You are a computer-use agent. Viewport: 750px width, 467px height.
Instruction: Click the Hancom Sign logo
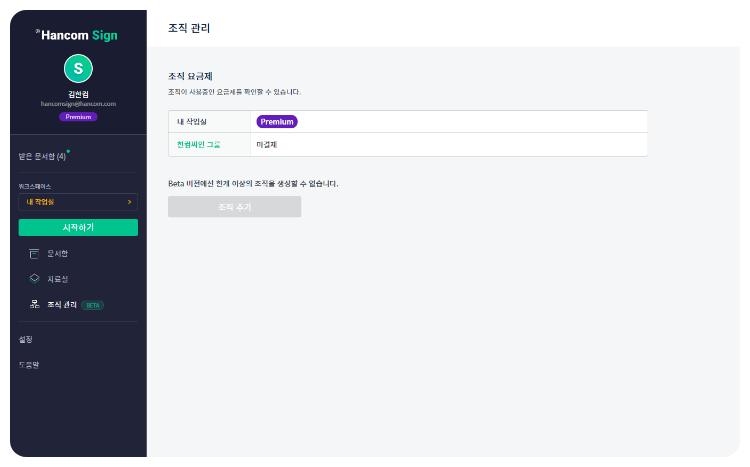pos(77,35)
